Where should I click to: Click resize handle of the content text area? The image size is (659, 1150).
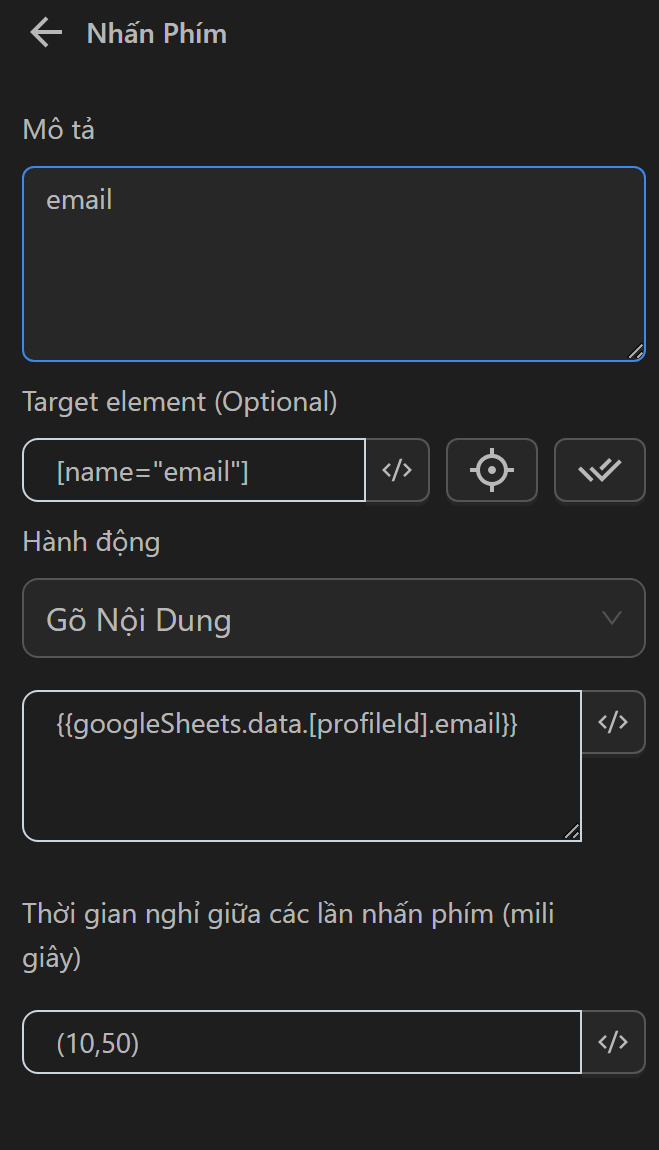tap(572, 832)
